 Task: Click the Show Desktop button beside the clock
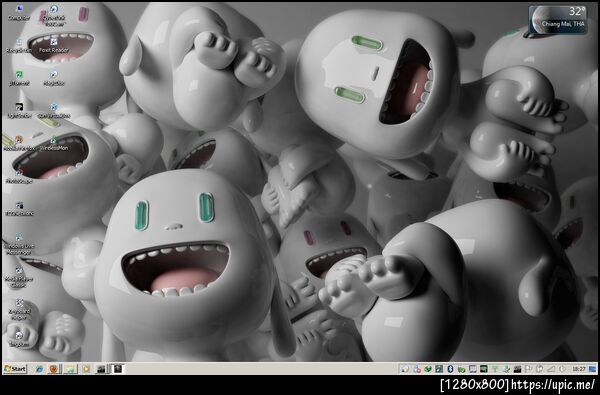[592, 369]
